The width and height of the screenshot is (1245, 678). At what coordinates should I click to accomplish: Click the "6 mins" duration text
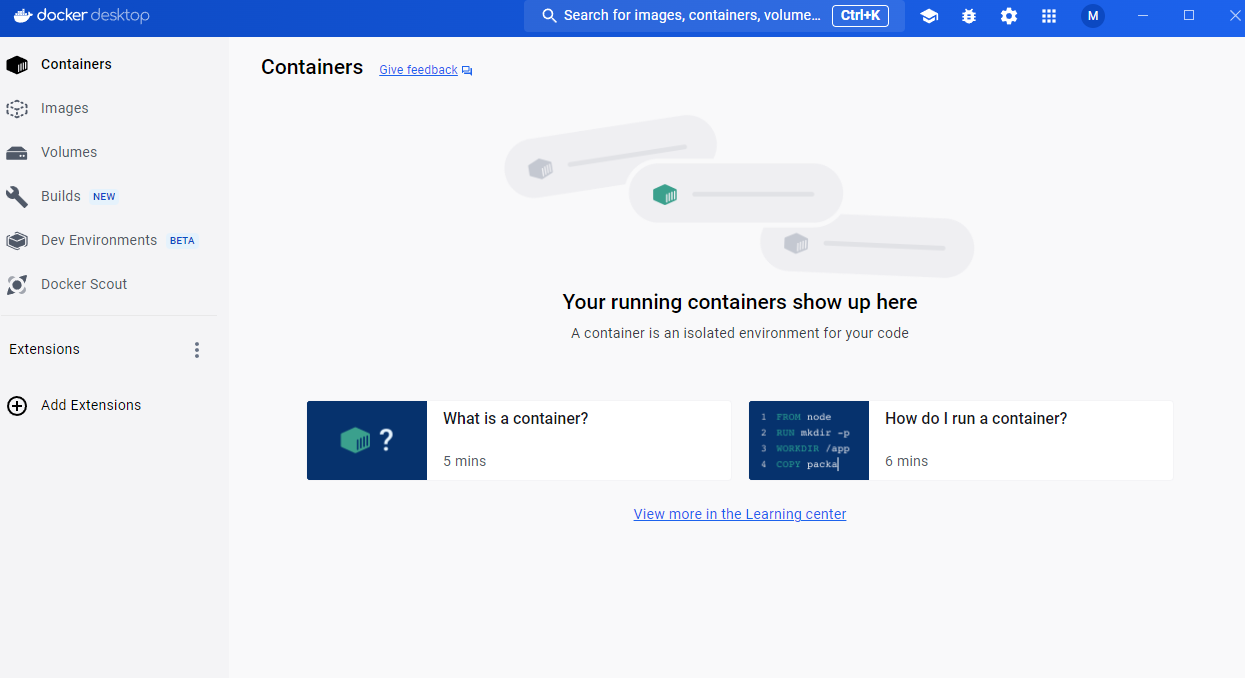click(x=907, y=461)
